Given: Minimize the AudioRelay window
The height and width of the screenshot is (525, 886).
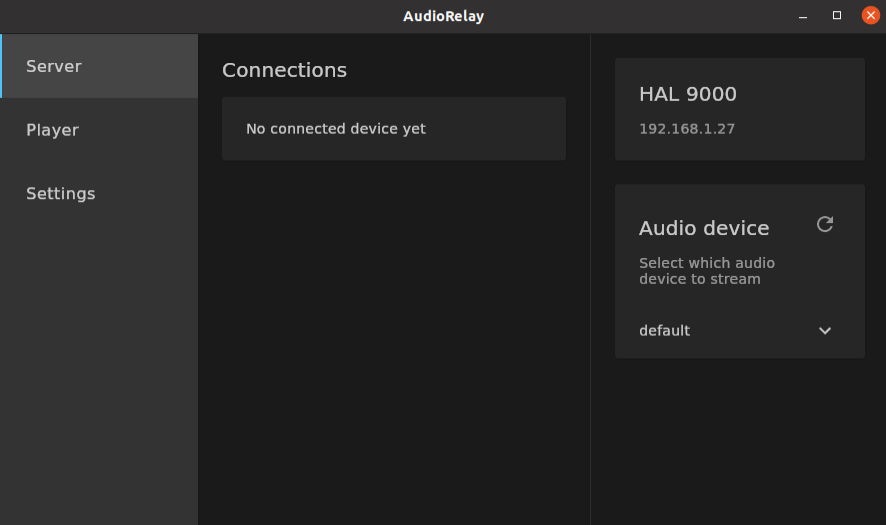Looking at the screenshot, I should [x=803, y=16].
